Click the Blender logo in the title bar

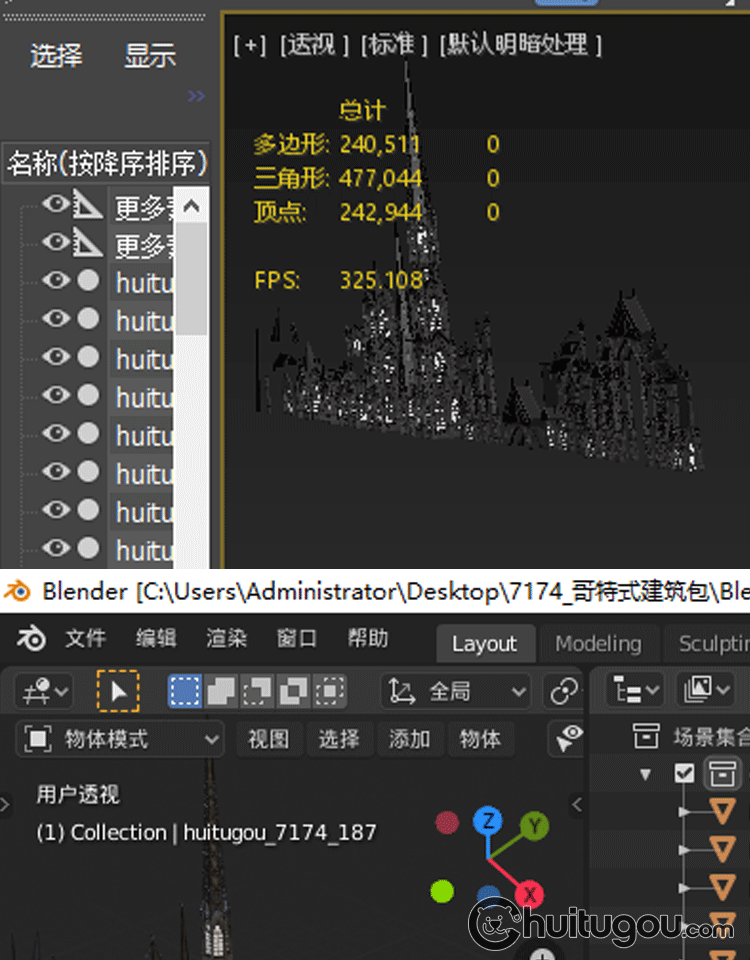18,591
